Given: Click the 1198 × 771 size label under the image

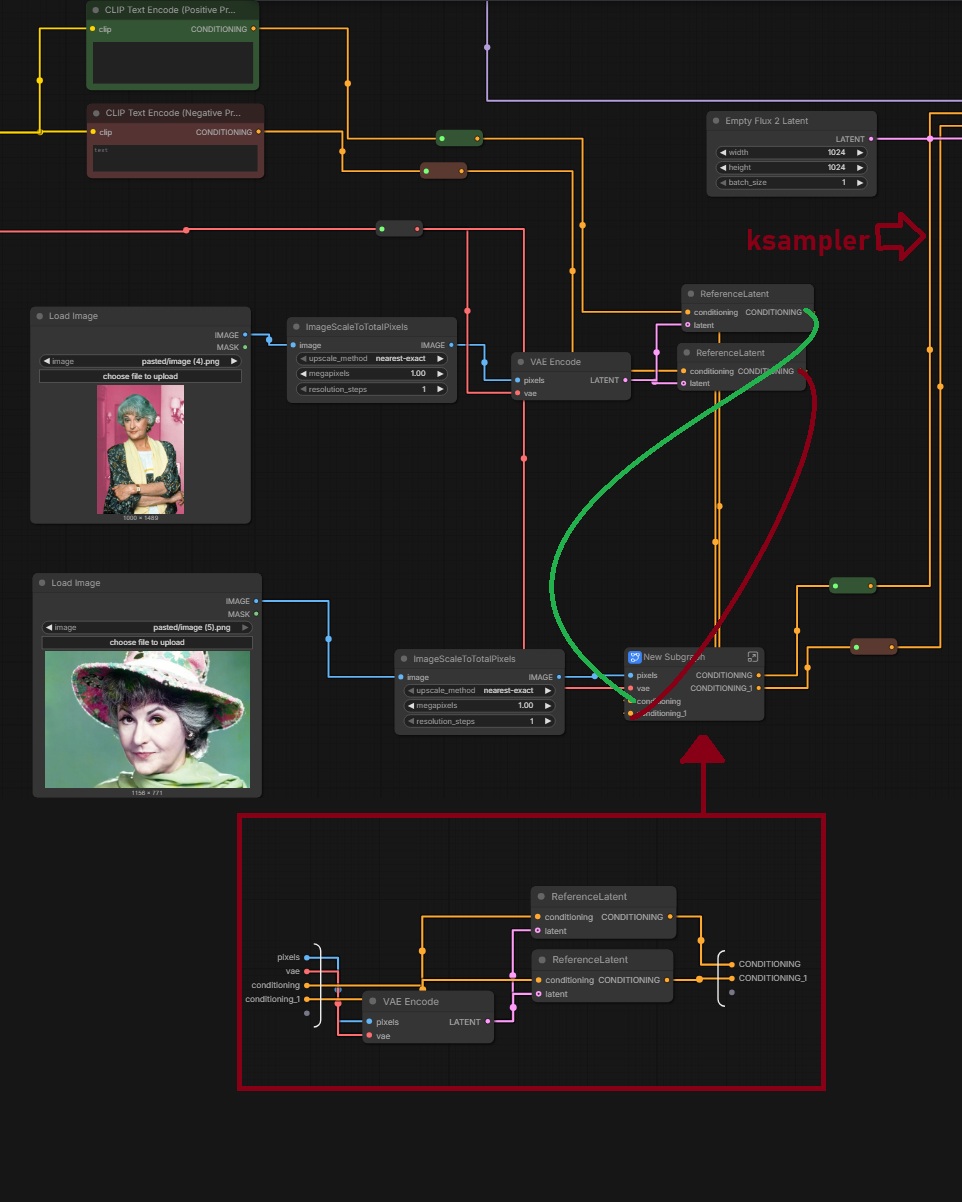Looking at the screenshot, I should click(147, 792).
